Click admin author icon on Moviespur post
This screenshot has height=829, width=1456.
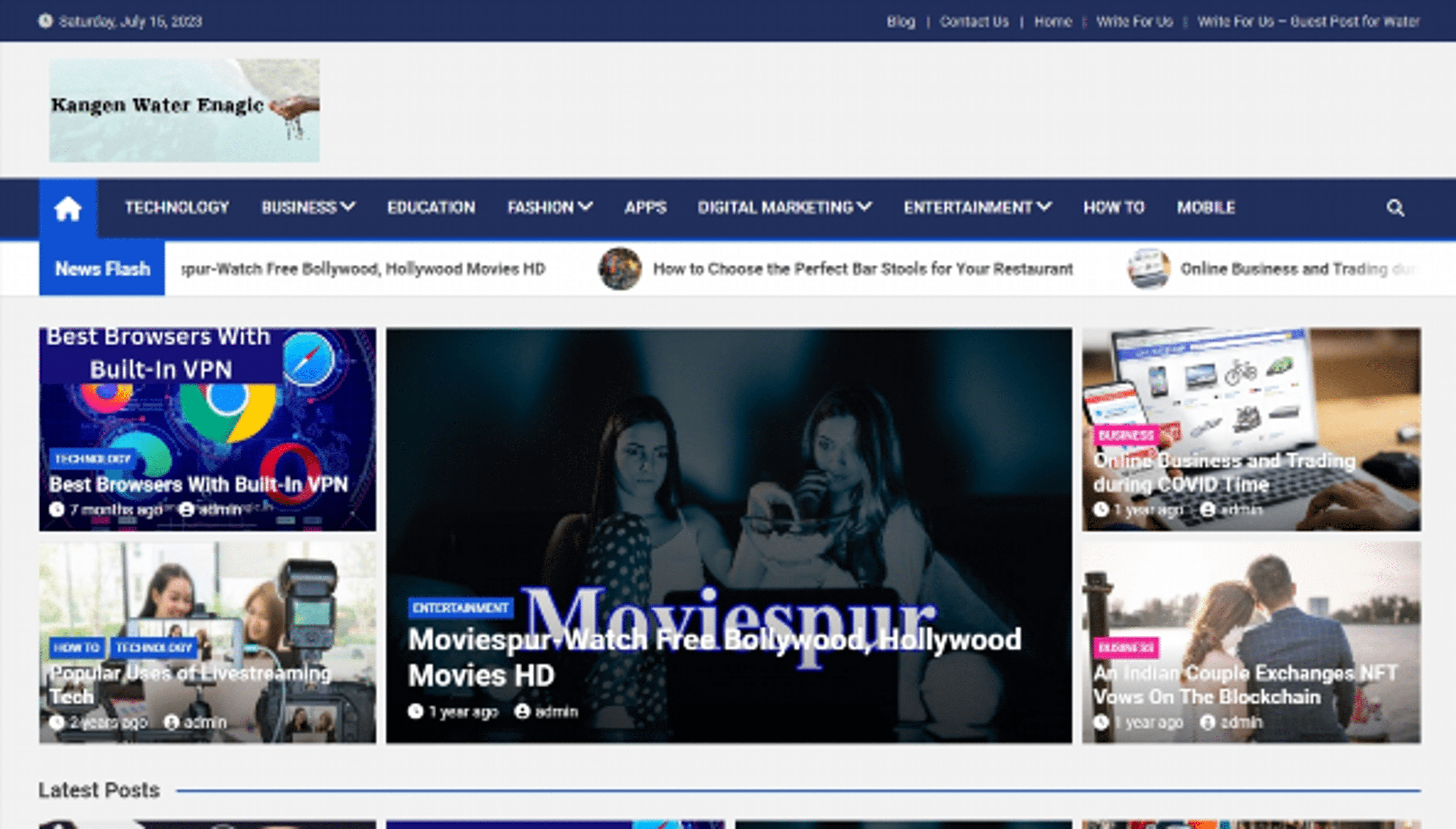click(x=522, y=711)
